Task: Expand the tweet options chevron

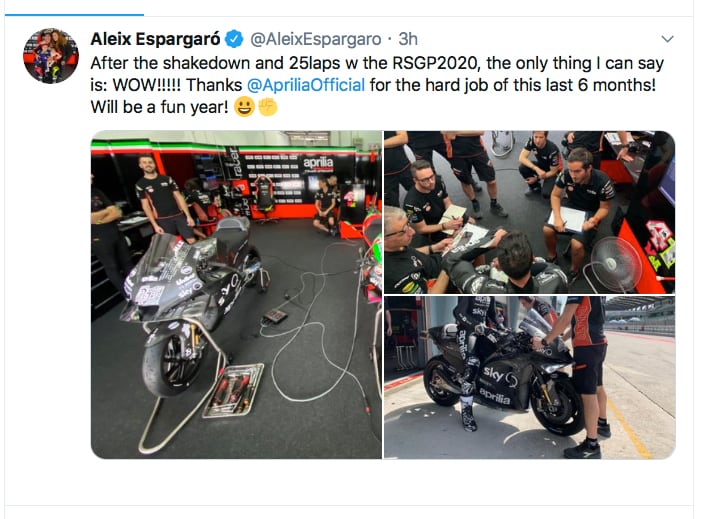Action: [x=667, y=39]
